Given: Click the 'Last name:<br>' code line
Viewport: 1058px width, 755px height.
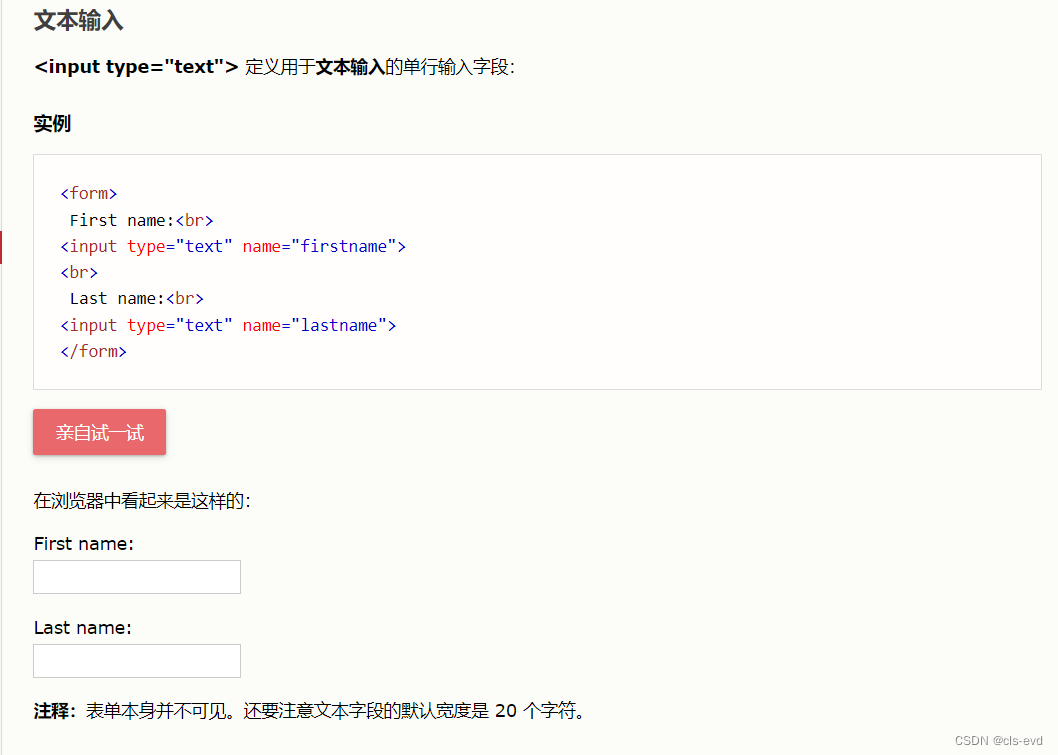Looking at the screenshot, I should tap(137, 298).
